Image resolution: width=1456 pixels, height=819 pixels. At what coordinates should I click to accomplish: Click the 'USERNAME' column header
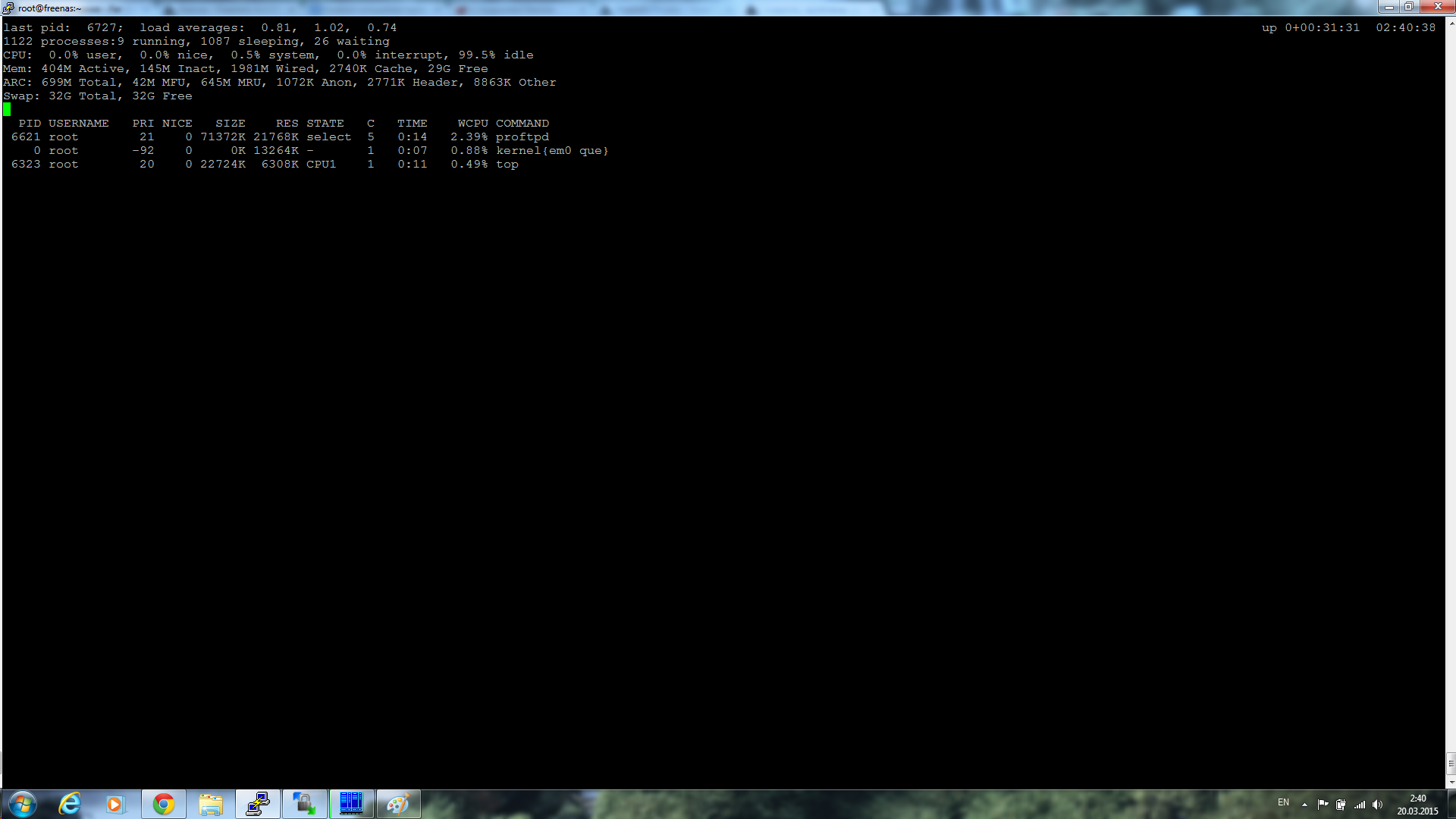[x=79, y=124]
